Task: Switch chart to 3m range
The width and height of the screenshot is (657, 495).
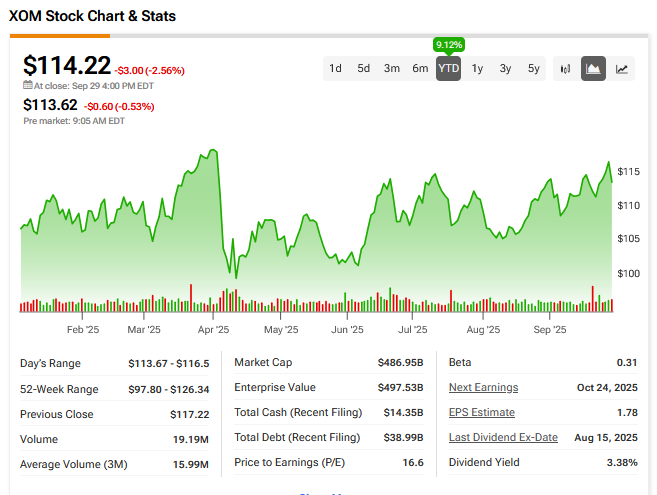Action: [x=392, y=68]
